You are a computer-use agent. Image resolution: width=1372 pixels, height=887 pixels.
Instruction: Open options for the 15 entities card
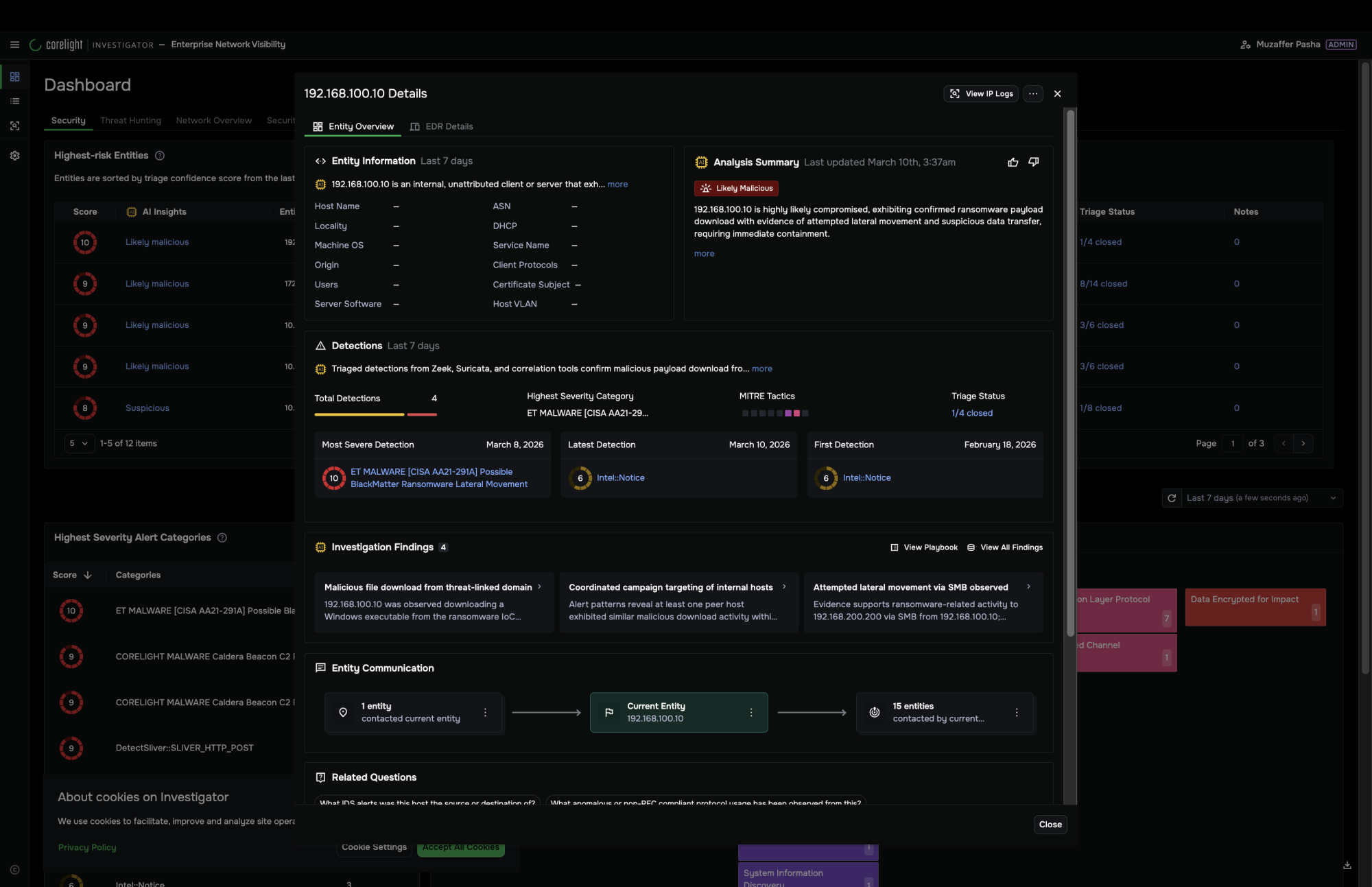pyautogui.click(x=1017, y=713)
